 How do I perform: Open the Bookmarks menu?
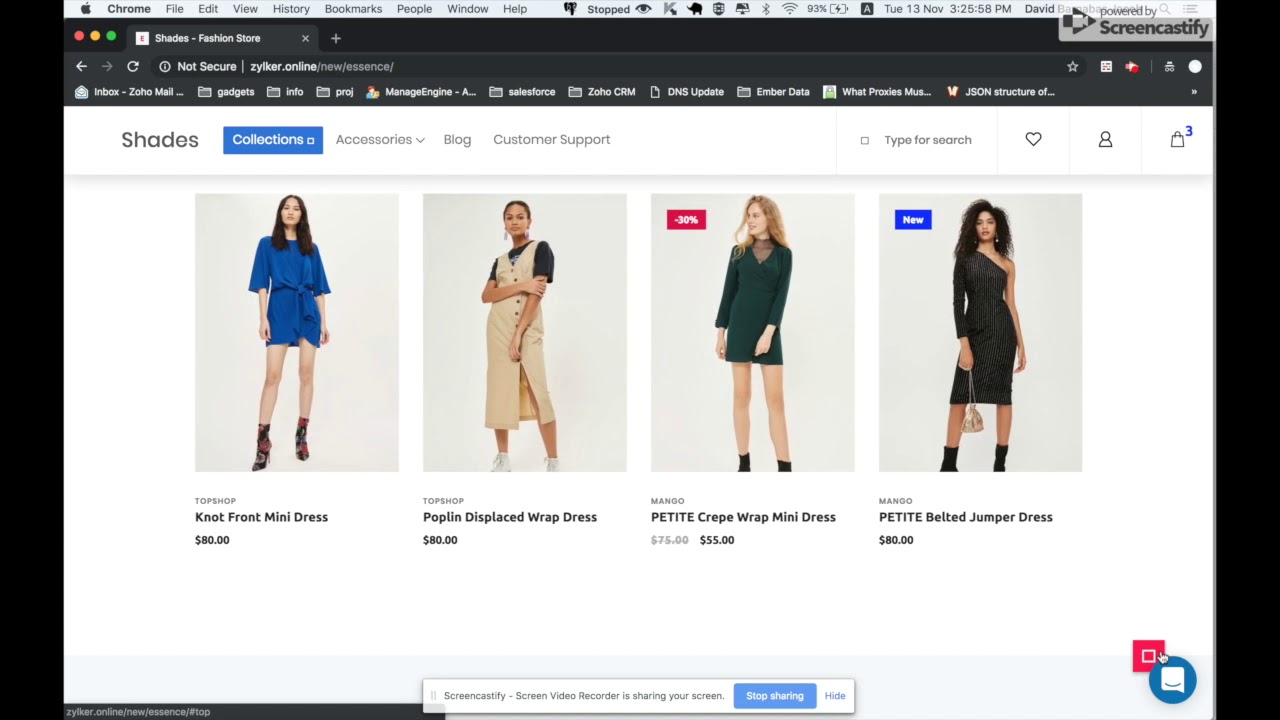pos(353,9)
